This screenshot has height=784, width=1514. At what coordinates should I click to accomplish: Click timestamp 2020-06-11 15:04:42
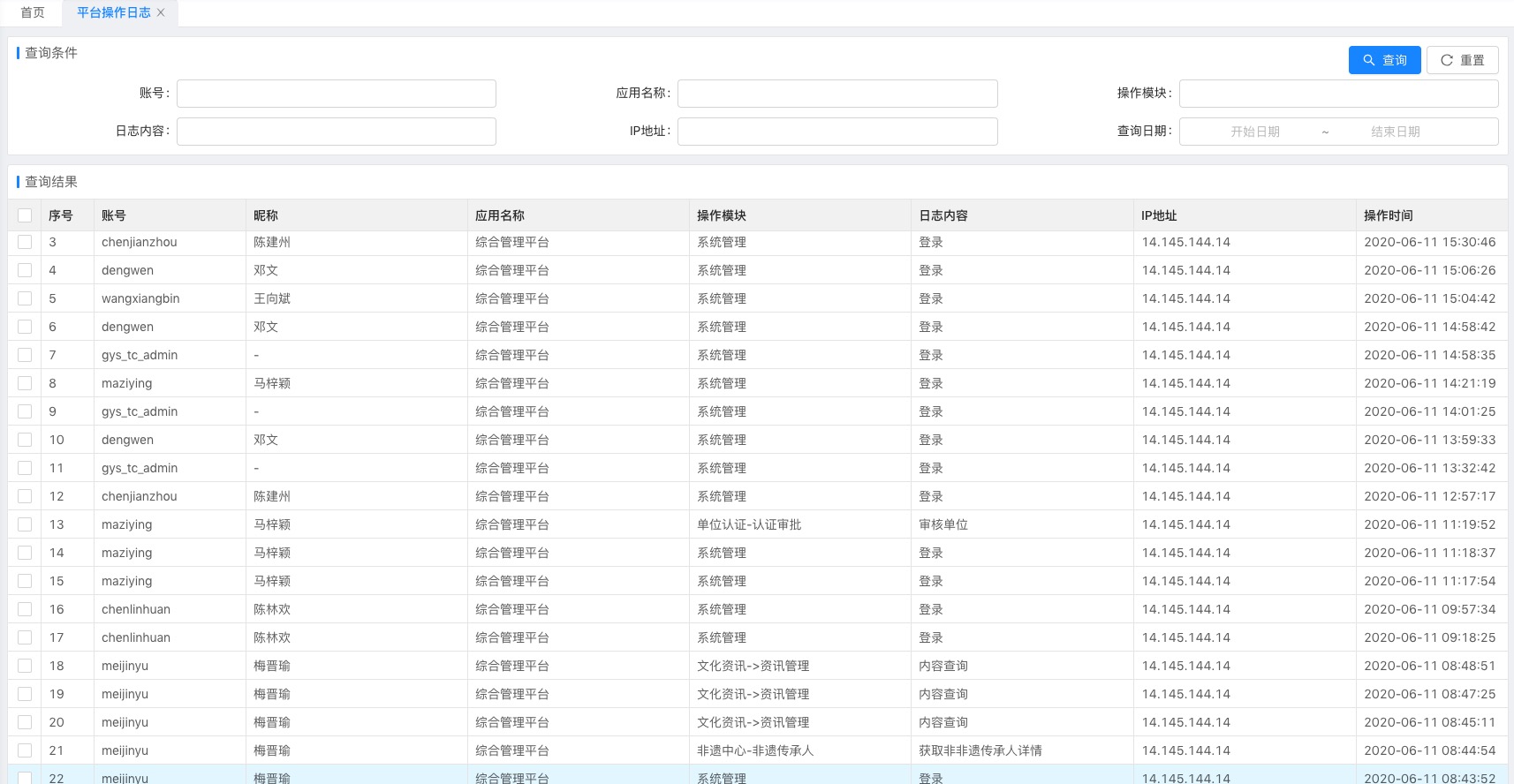[x=1430, y=298]
